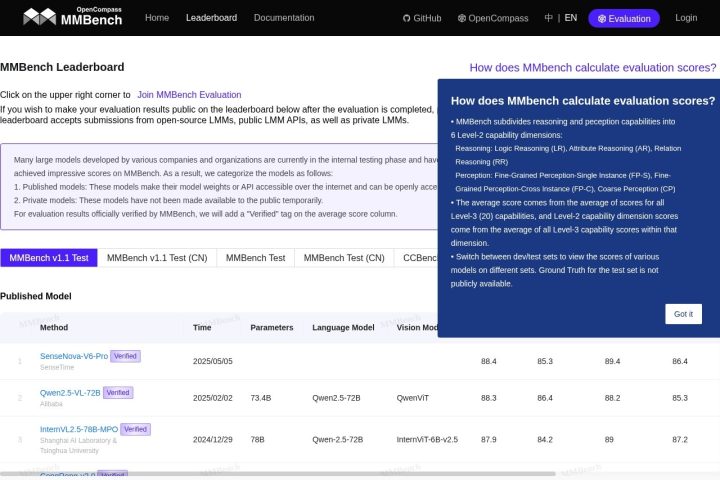The image size is (720, 480).
Task: Go to the Home menu item
Action: click(157, 18)
